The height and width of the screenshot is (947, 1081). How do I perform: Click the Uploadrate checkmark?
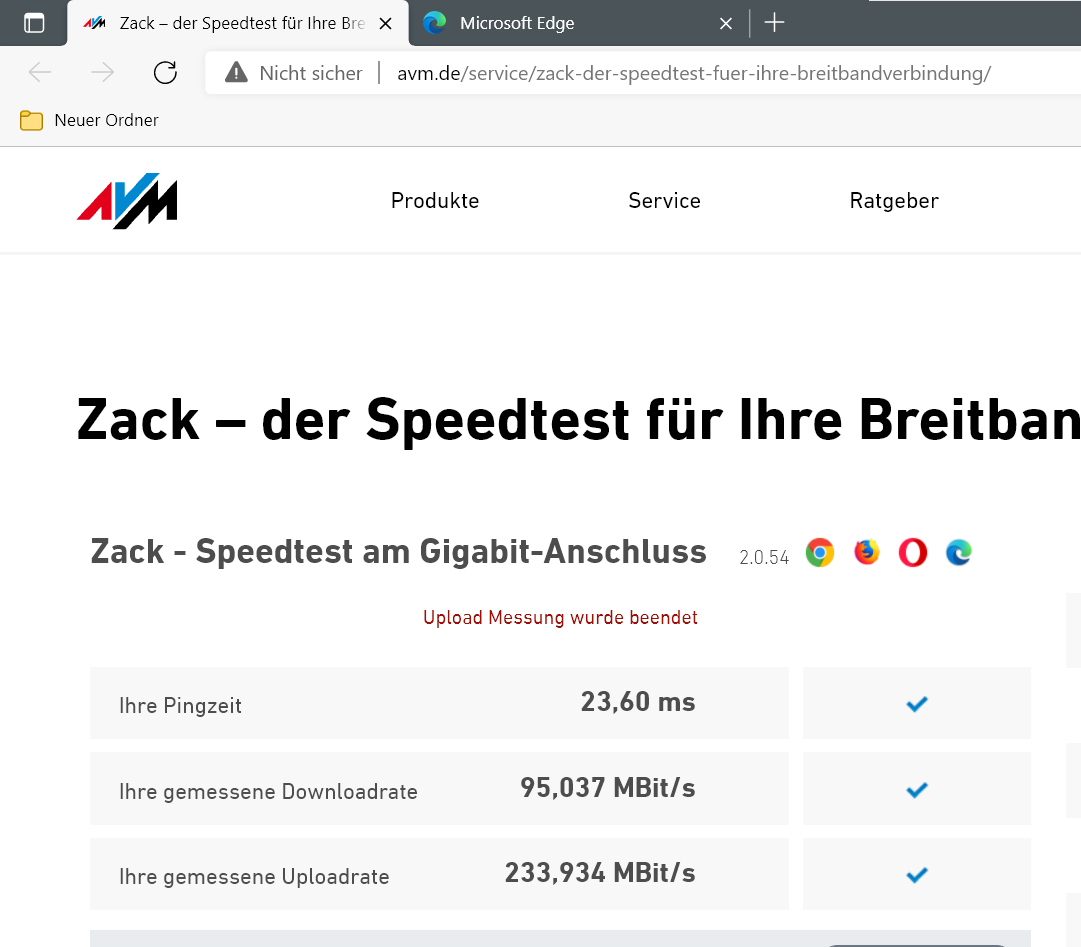[916, 875]
